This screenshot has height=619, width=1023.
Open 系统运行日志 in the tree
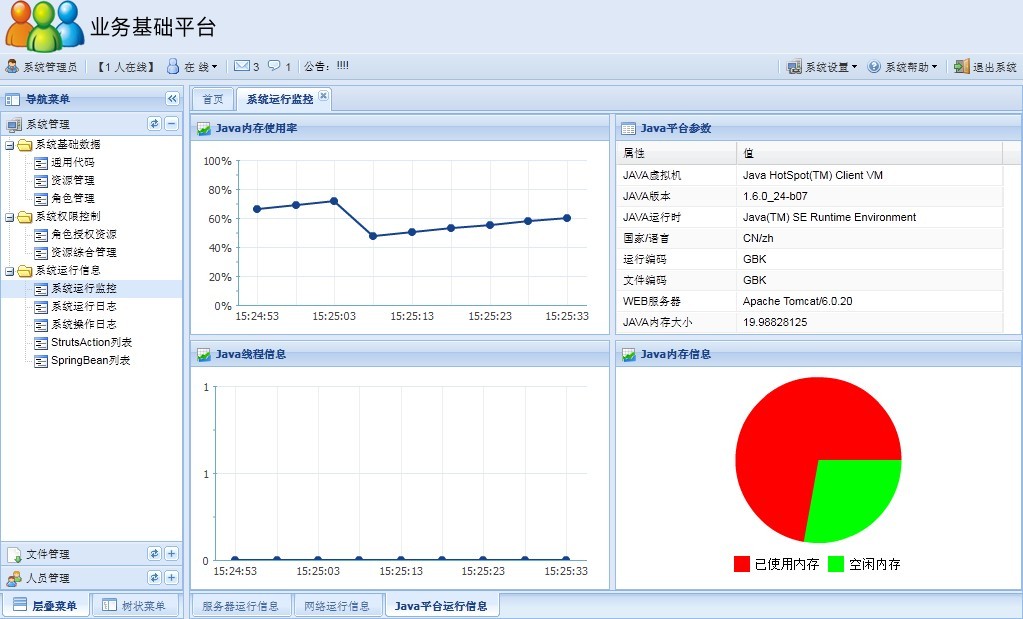pyautogui.click(x=84, y=307)
